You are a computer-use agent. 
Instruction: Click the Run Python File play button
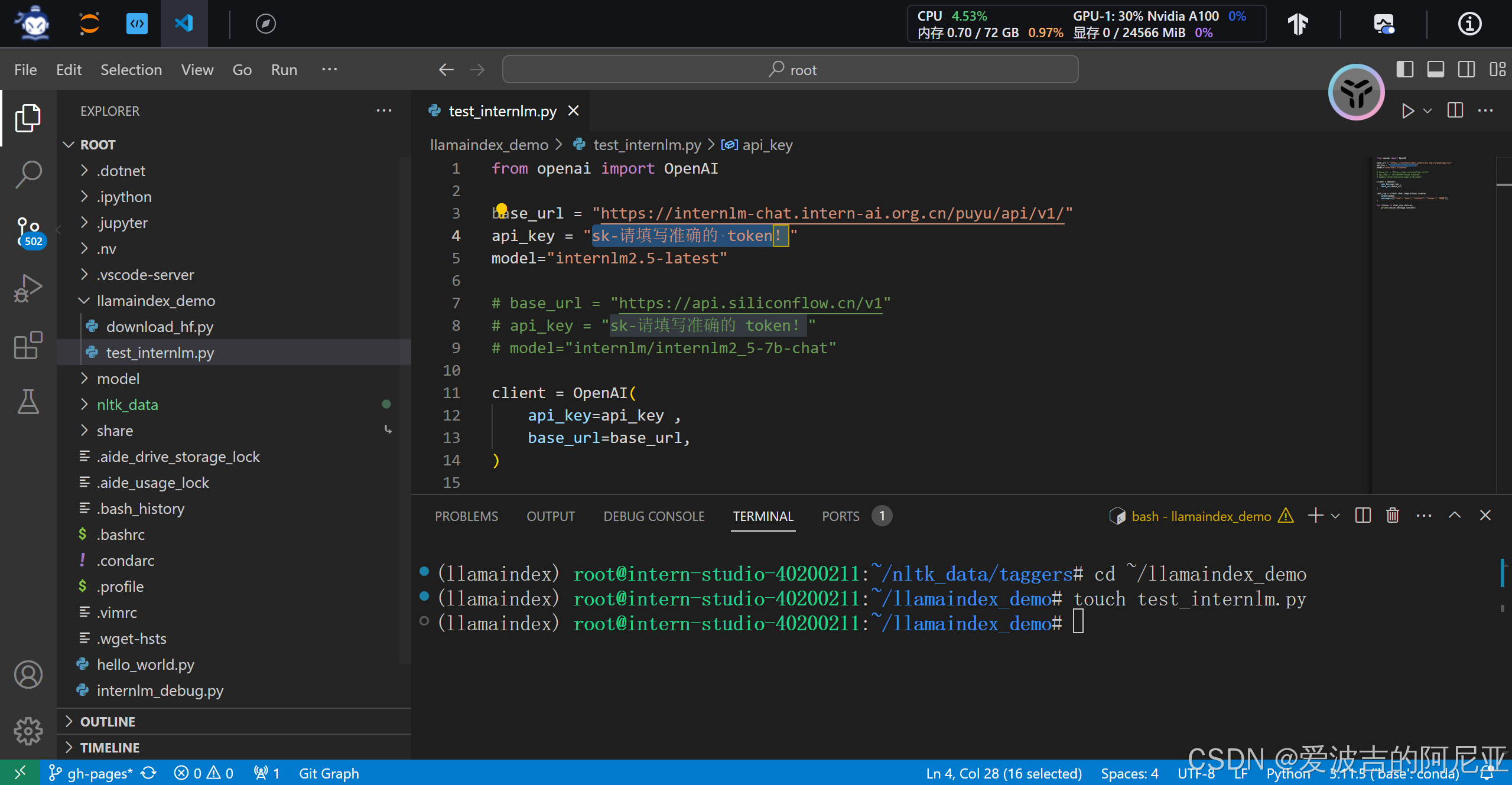(1407, 111)
